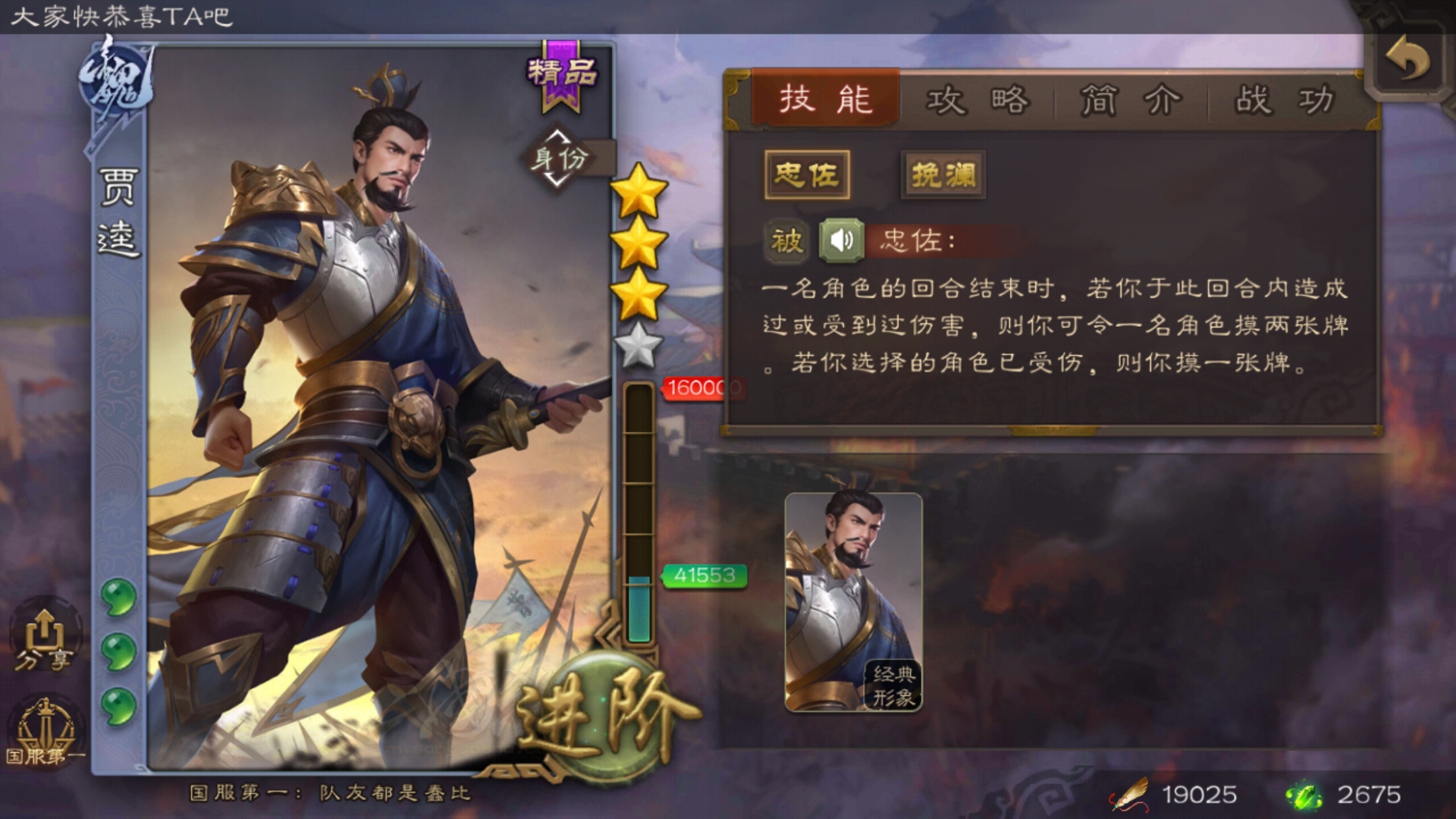The width and height of the screenshot is (1456, 819).
Task: Select the 忠佐 skill button
Action: point(806,175)
